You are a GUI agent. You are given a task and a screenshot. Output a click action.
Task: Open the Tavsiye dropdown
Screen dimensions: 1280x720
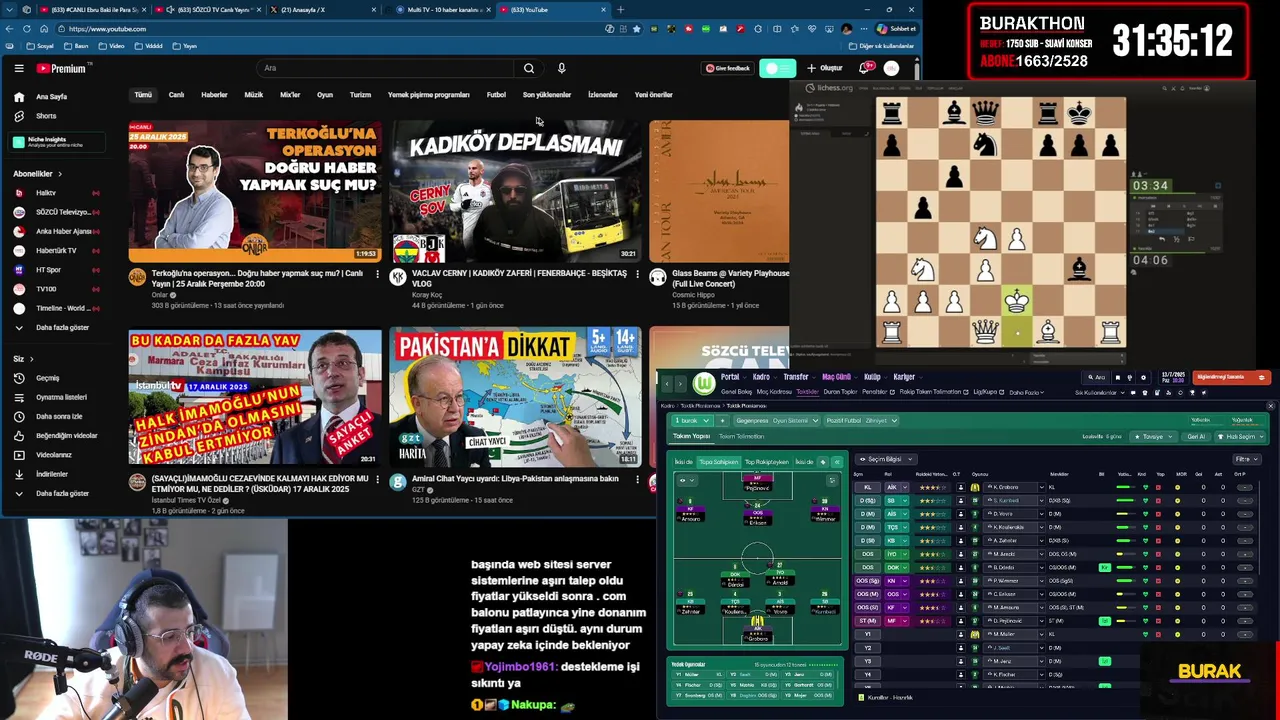coord(1153,436)
